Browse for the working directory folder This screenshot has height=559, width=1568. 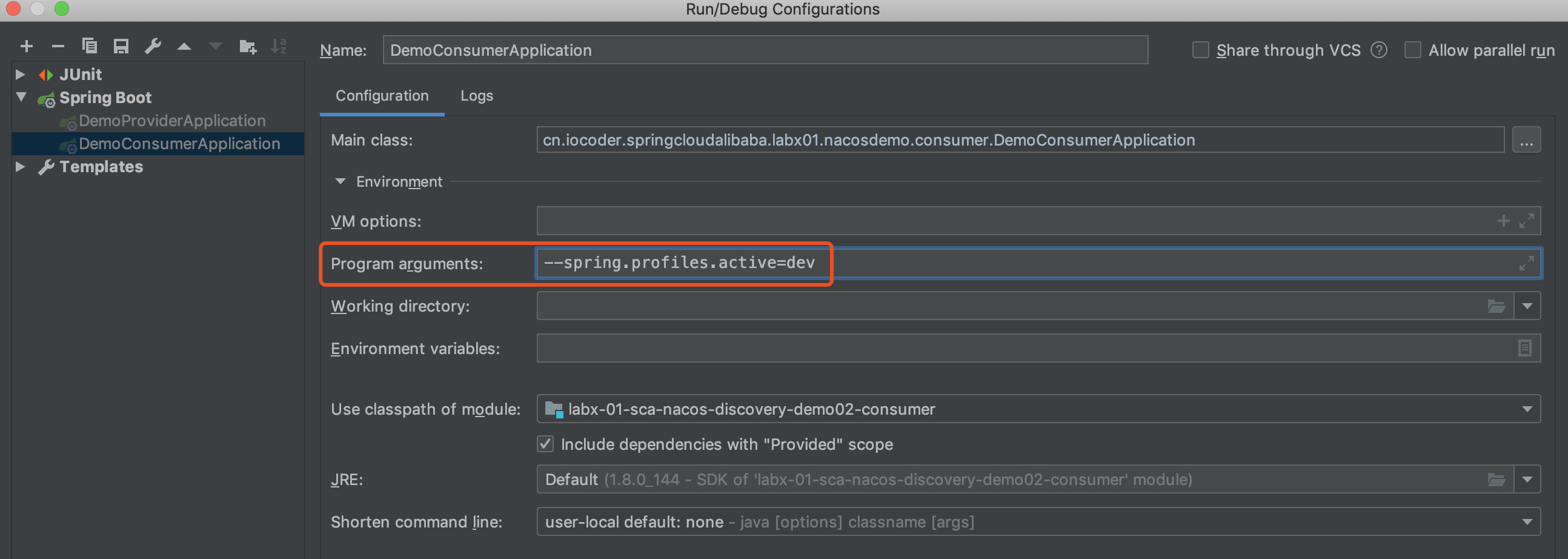1497,306
